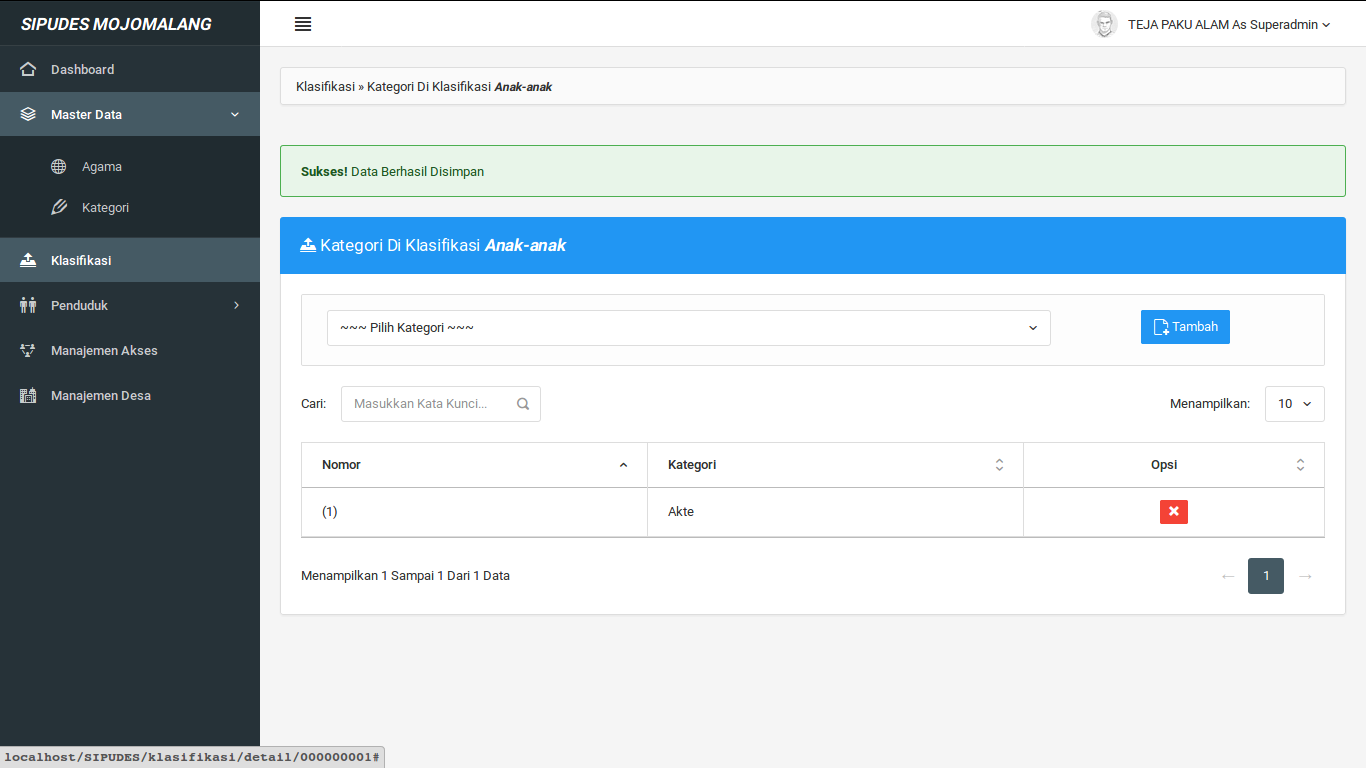Sort the table by Opsi column
The image size is (1366, 768).
pyautogui.click(x=1174, y=465)
